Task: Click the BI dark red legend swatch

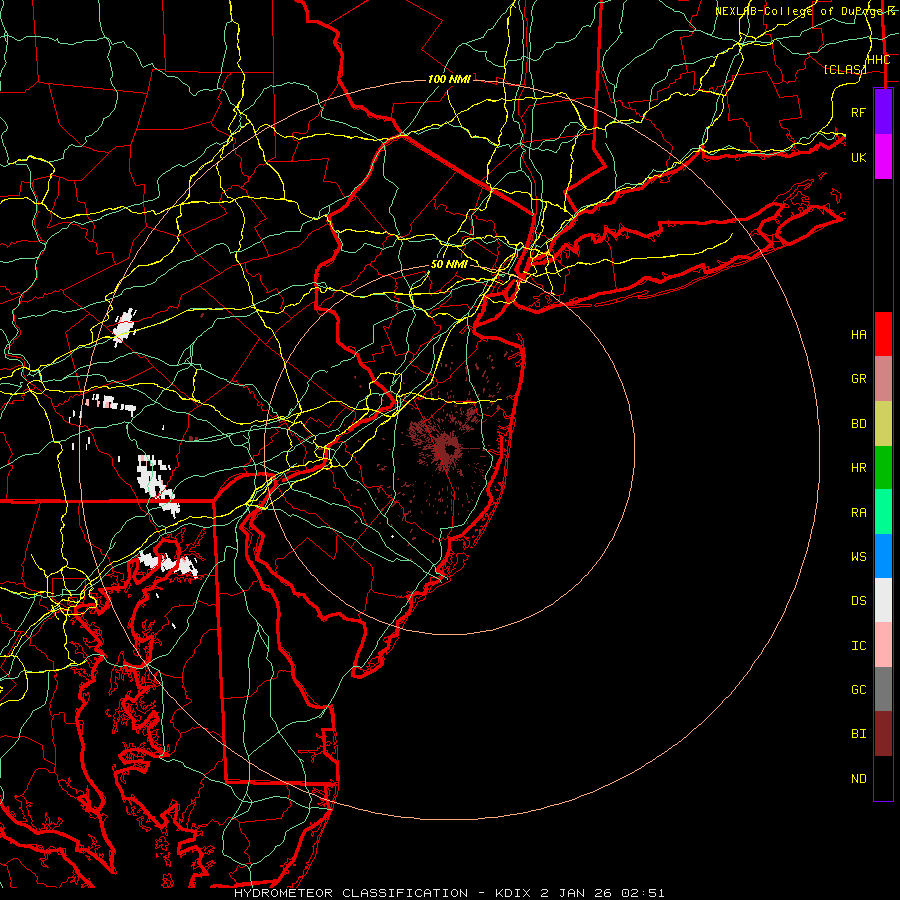Action: click(883, 734)
